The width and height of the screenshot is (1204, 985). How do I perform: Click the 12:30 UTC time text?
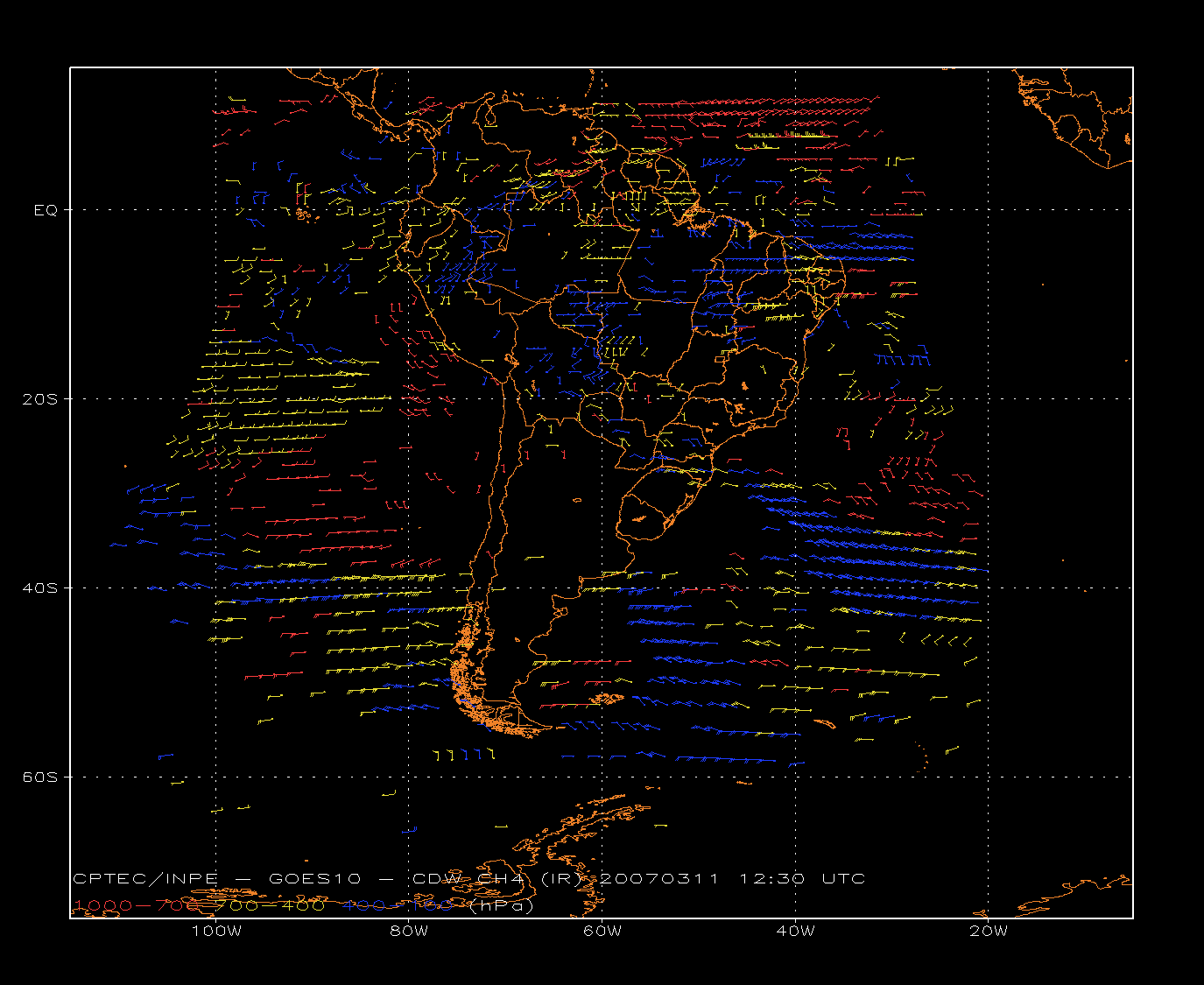[x=803, y=879]
